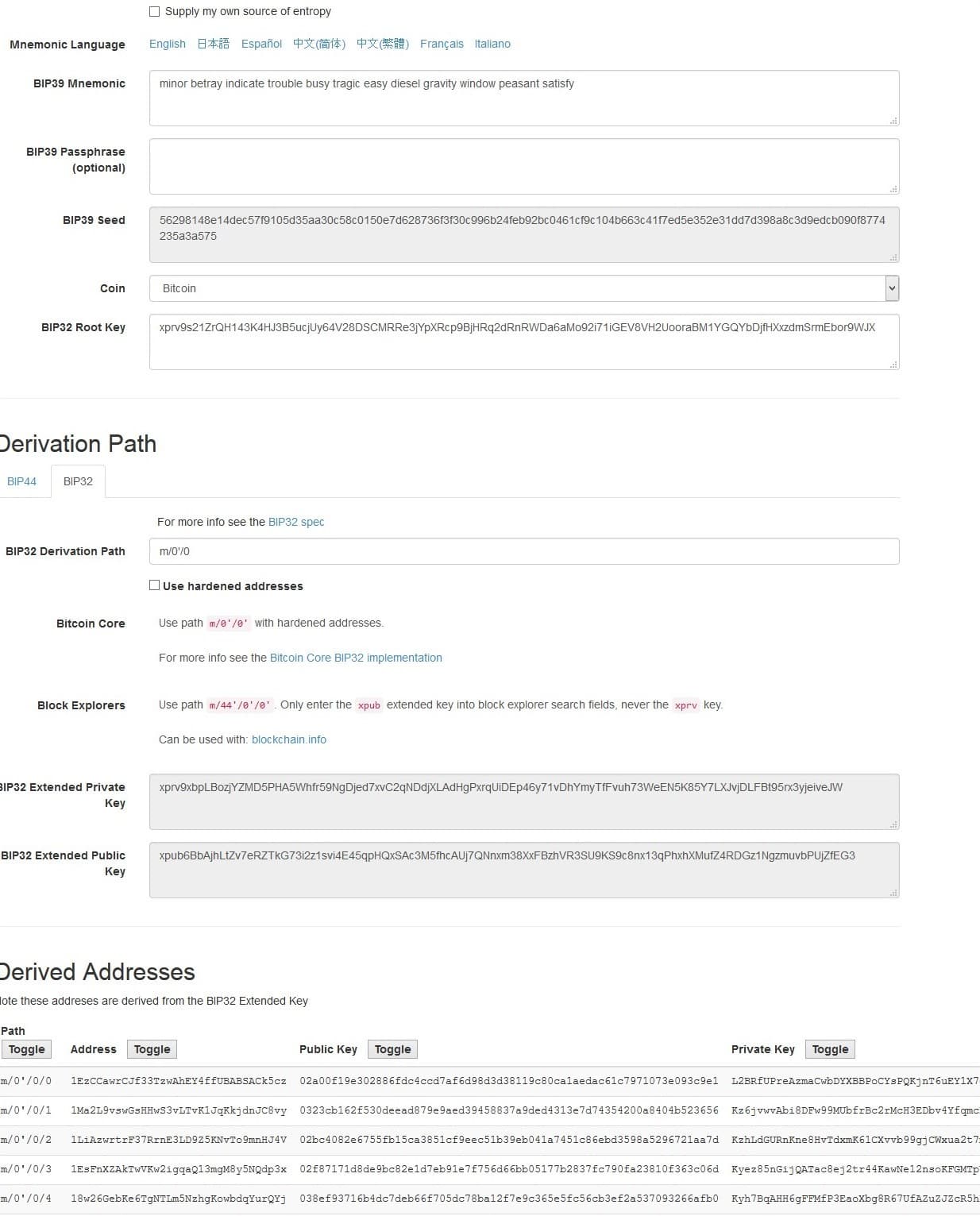Select the BIP32 tab
980x1216 pixels.
coord(78,481)
